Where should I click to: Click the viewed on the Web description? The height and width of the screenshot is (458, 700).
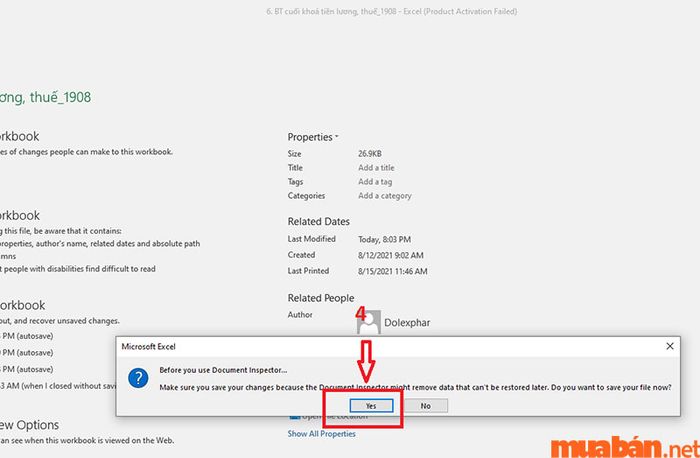(x=87, y=440)
